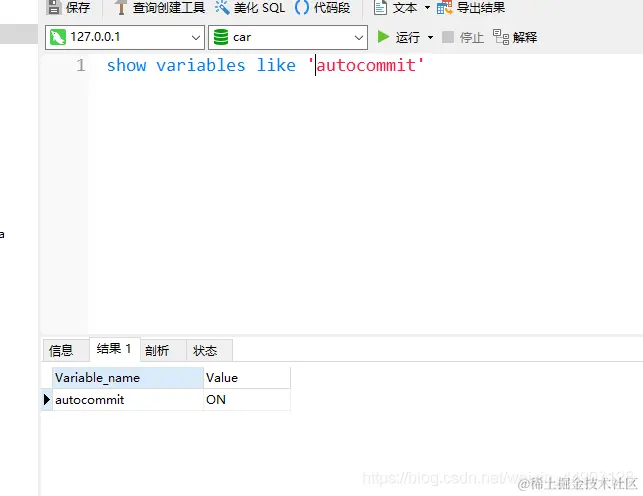
Task: Click the Variable_name column header
Action: pos(128,378)
